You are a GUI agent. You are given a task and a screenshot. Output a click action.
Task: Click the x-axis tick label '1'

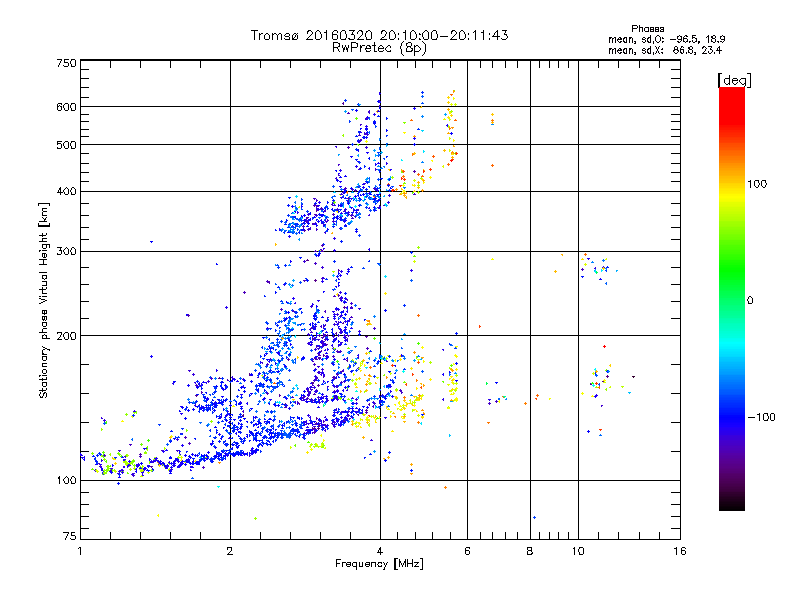click(x=80, y=551)
